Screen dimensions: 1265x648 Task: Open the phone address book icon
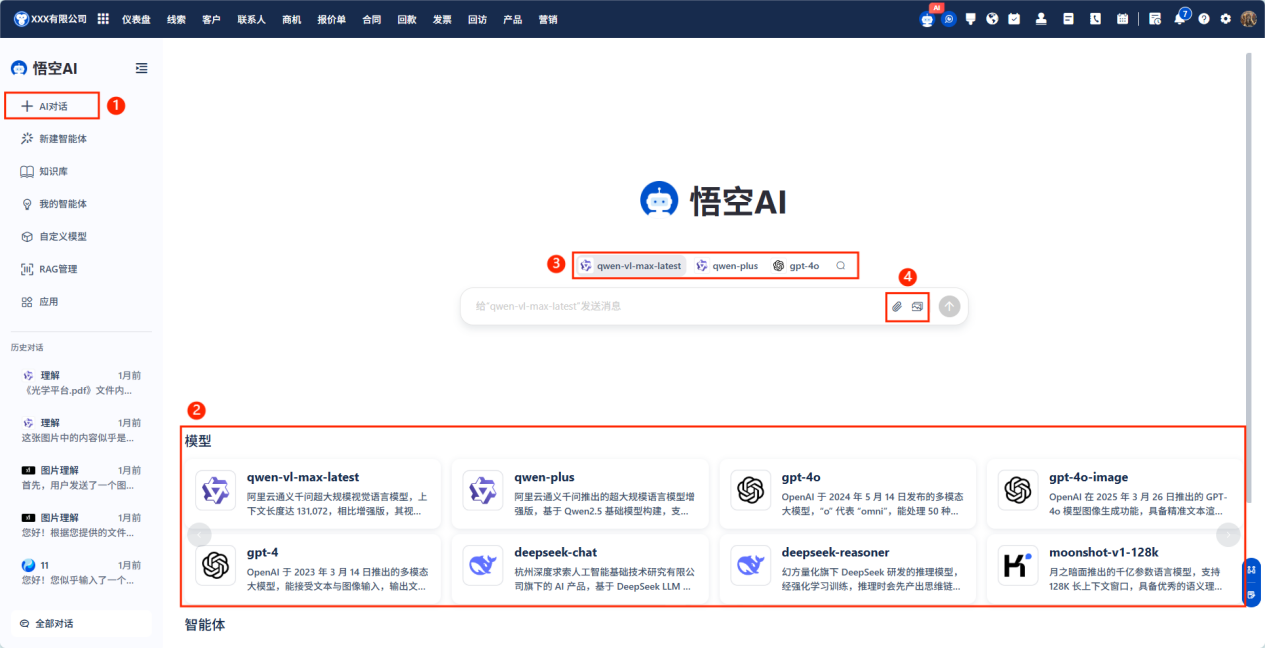click(1095, 19)
